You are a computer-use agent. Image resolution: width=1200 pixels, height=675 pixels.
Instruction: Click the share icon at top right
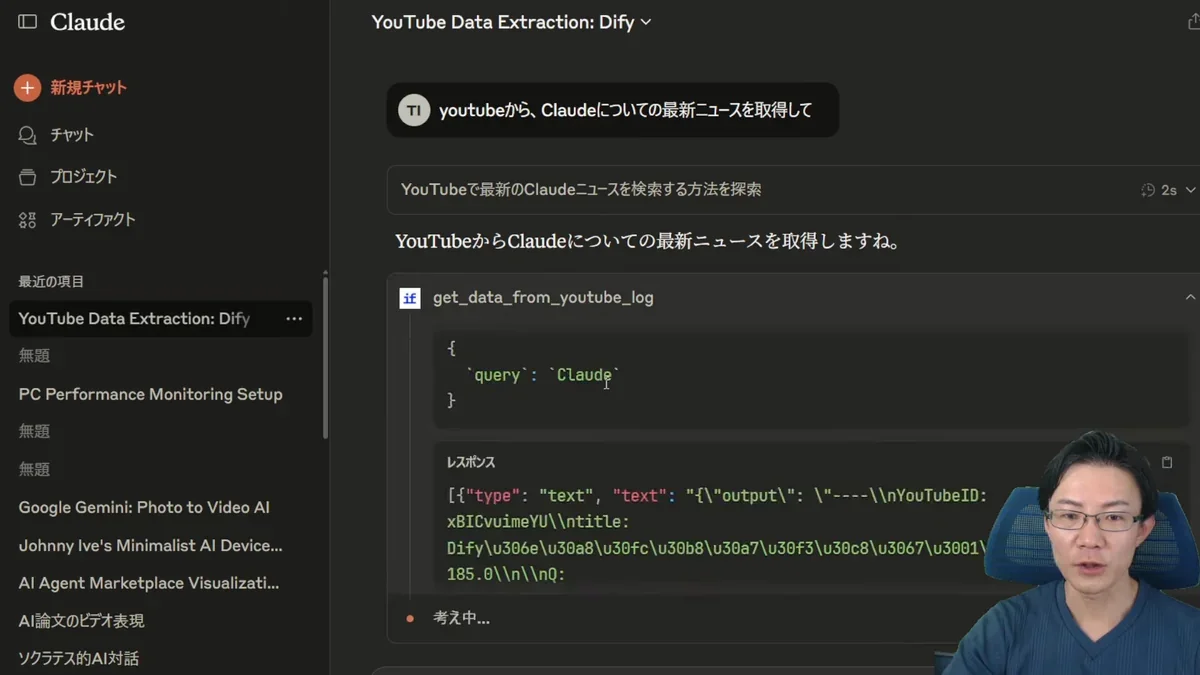click(x=1192, y=22)
